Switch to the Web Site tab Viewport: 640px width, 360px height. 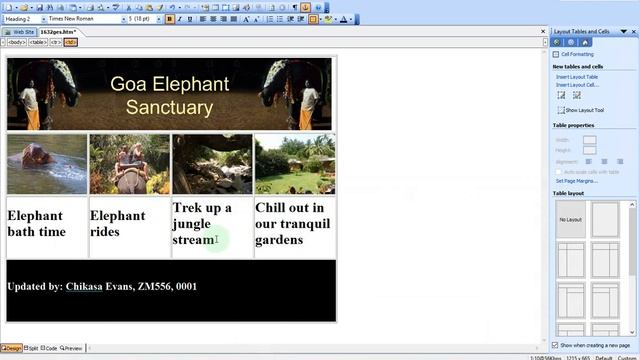19,32
